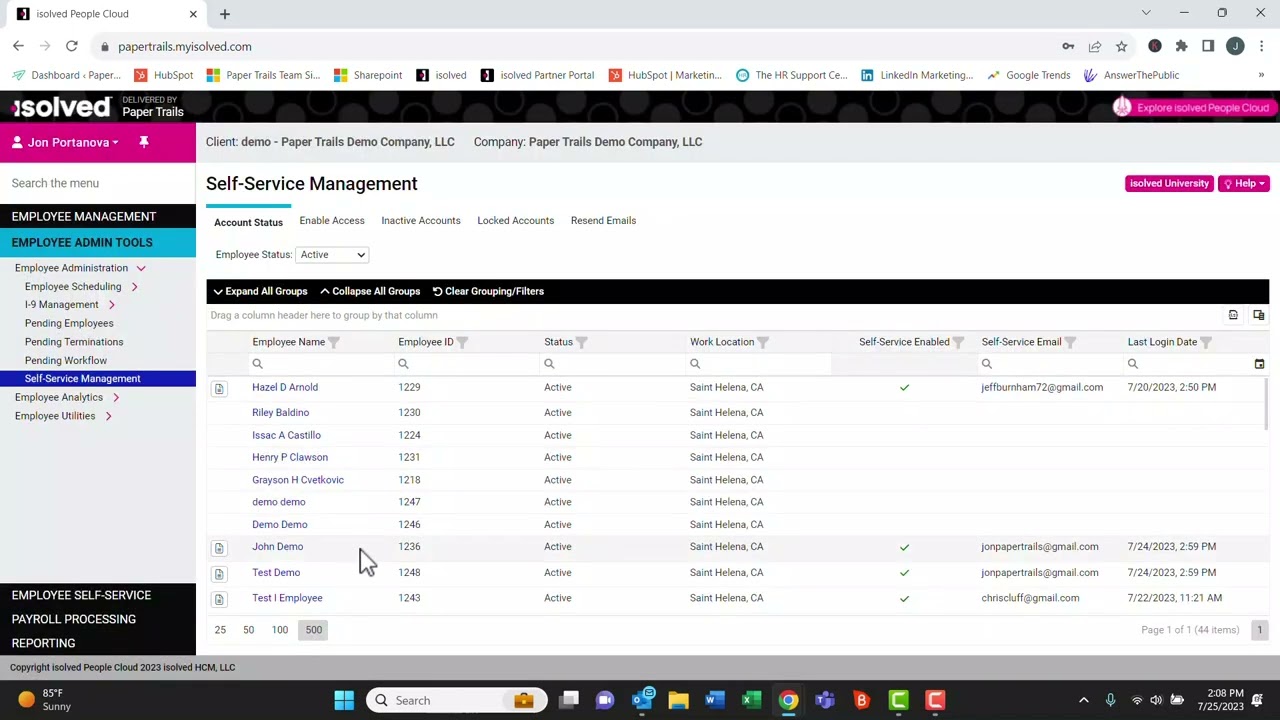Click the Work Location column filter icon
1280x720 pixels.
pyautogui.click(x=763, y=342)
